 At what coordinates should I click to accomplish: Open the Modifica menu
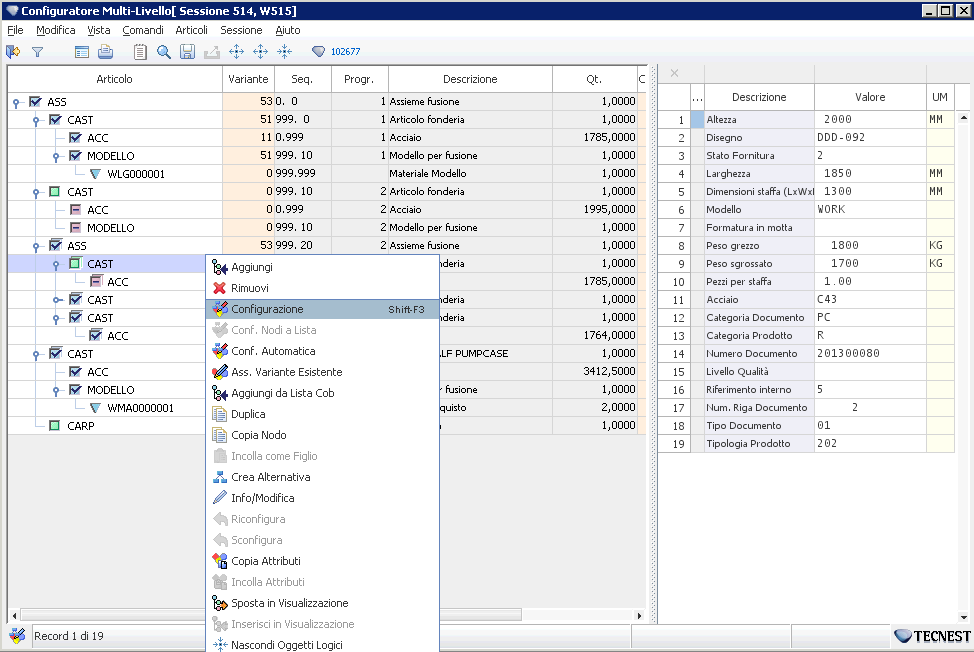coord(55,30)
